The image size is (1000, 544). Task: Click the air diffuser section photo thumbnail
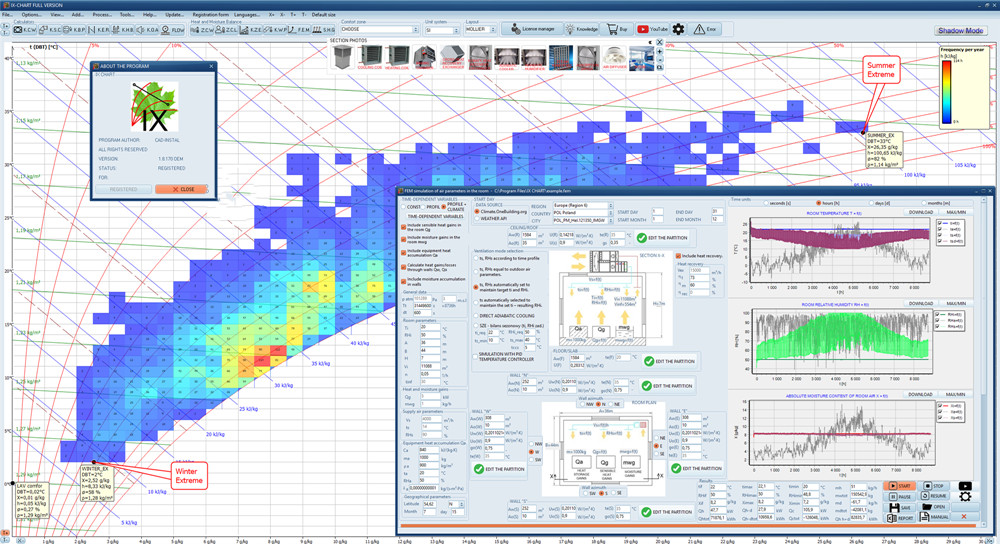pyautogui.click(x=614, y=57)
